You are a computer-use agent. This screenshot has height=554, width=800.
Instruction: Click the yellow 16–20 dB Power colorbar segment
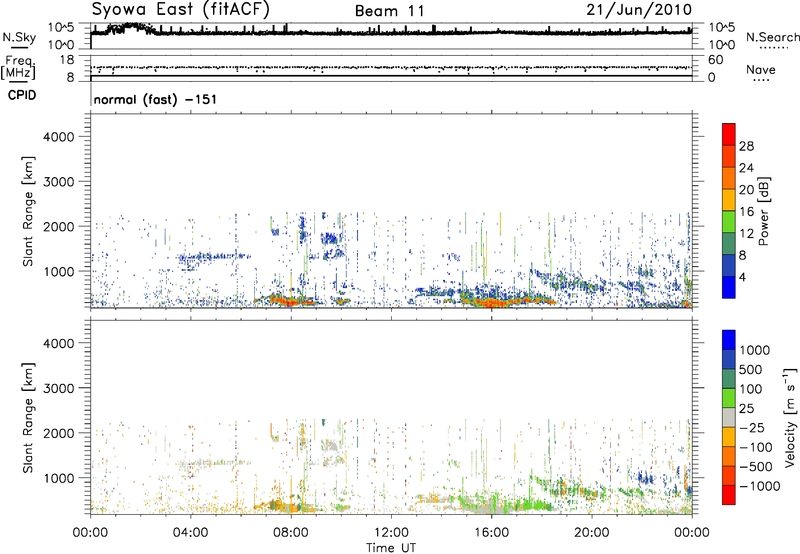[x=729, y=200]
